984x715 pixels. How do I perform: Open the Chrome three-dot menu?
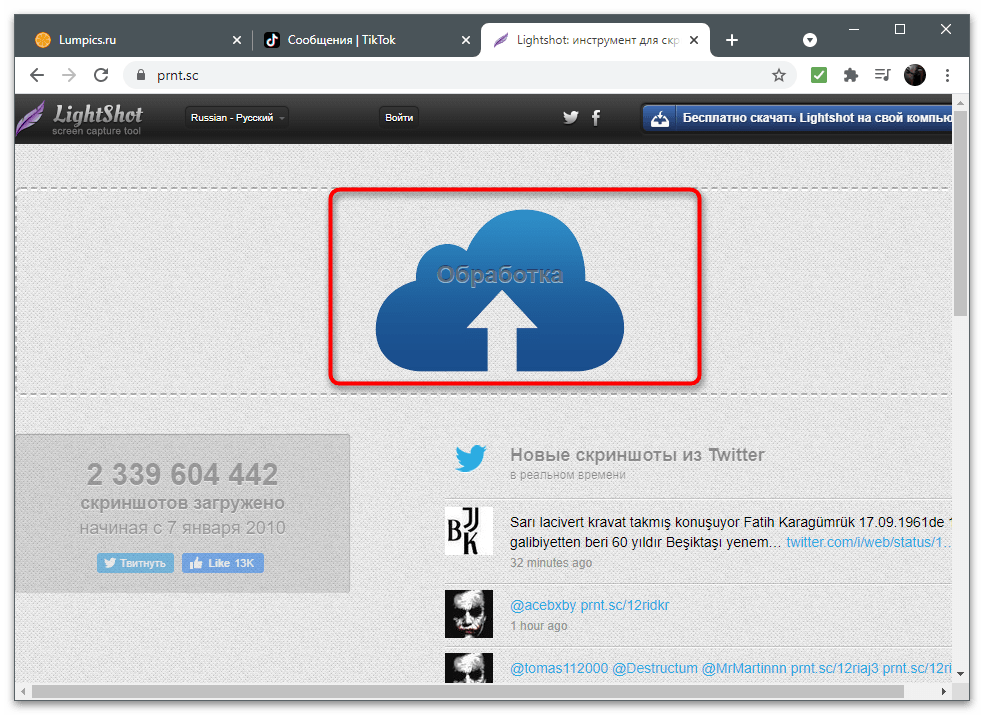[948, 75]
